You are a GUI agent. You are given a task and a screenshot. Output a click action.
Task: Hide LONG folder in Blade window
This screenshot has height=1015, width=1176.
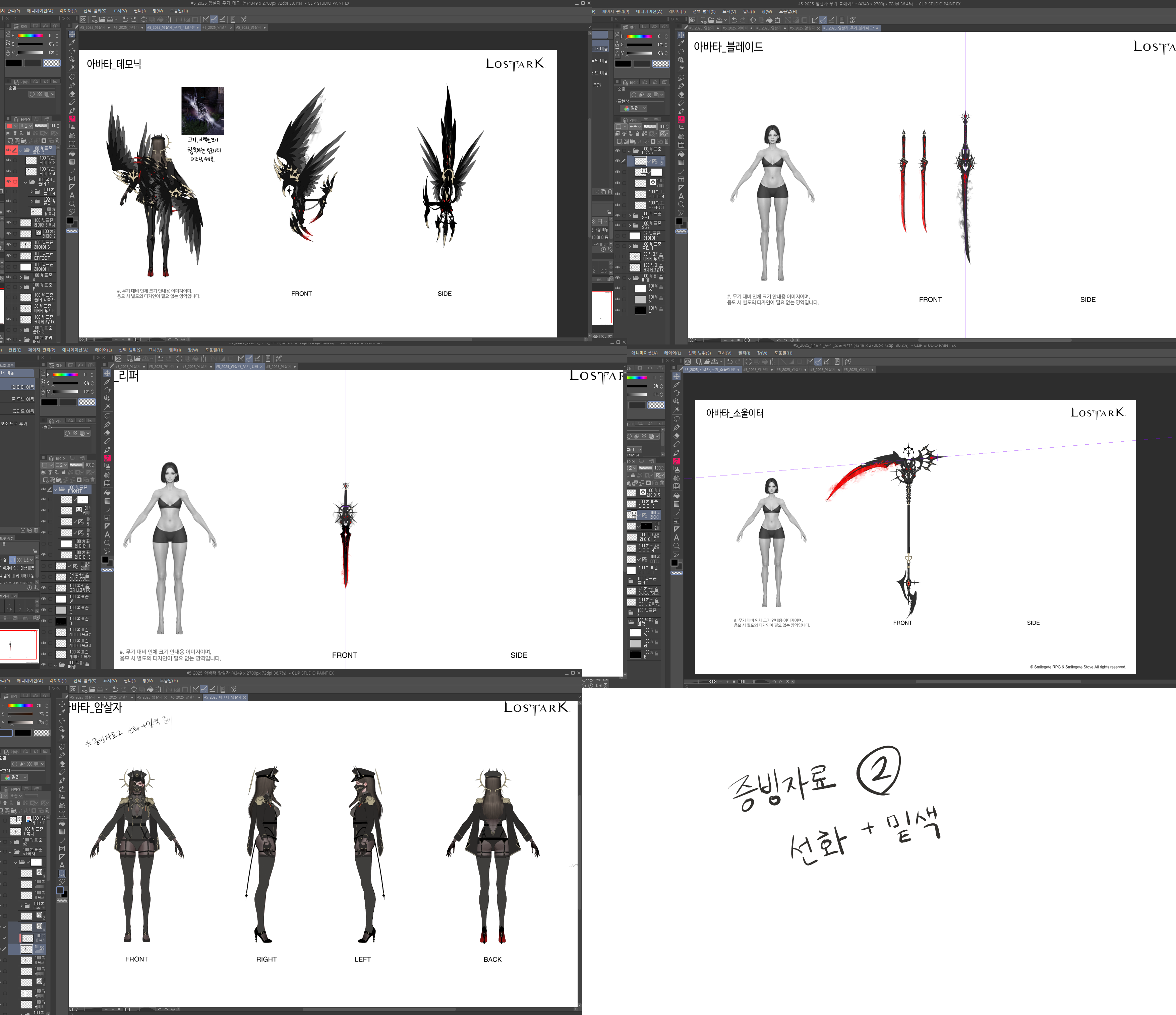pos(618,151)
